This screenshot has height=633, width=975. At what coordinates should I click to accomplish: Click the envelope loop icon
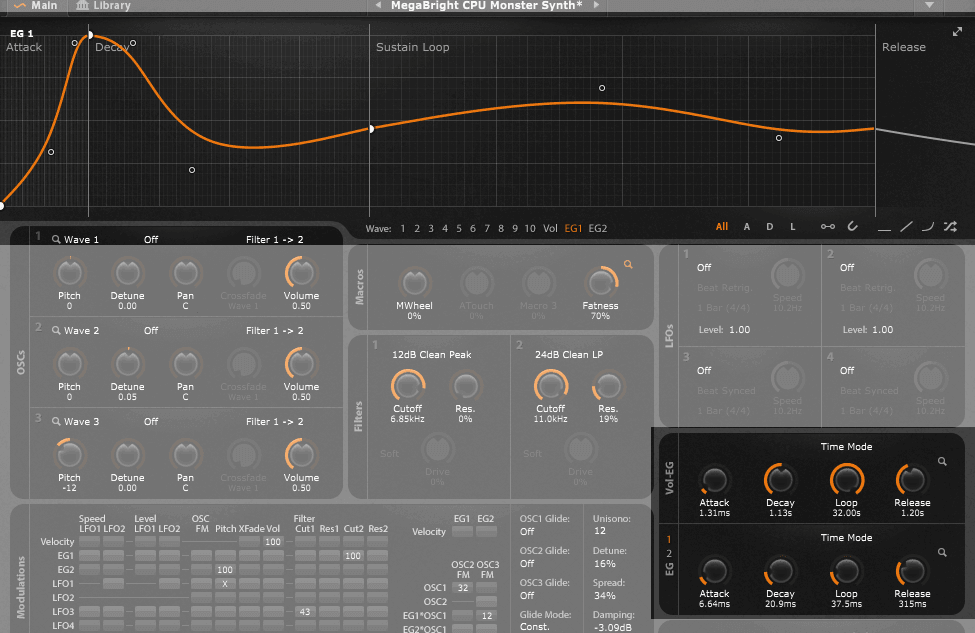tap(853, 227)
